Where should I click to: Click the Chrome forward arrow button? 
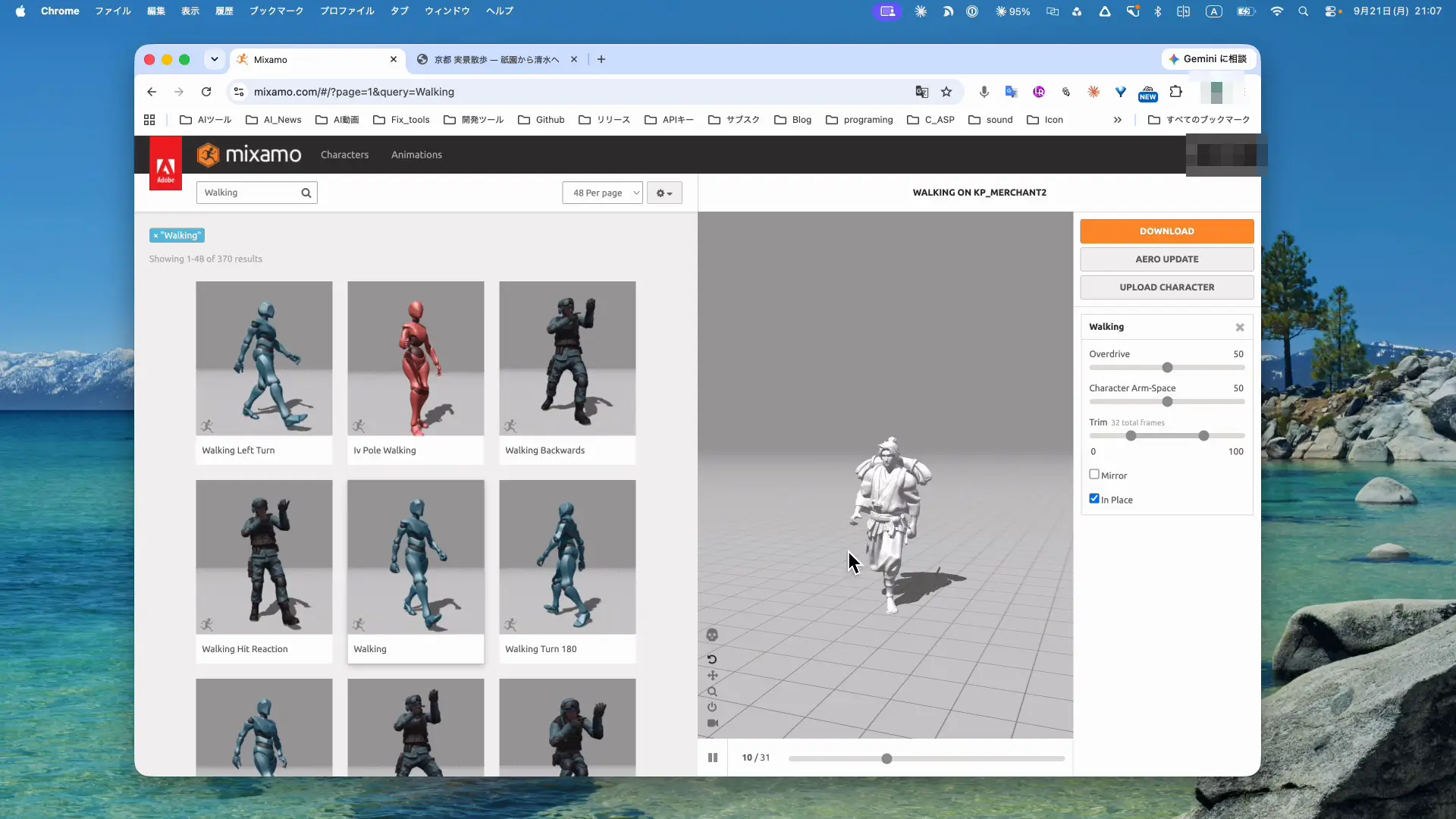click(x=179, y=92)
